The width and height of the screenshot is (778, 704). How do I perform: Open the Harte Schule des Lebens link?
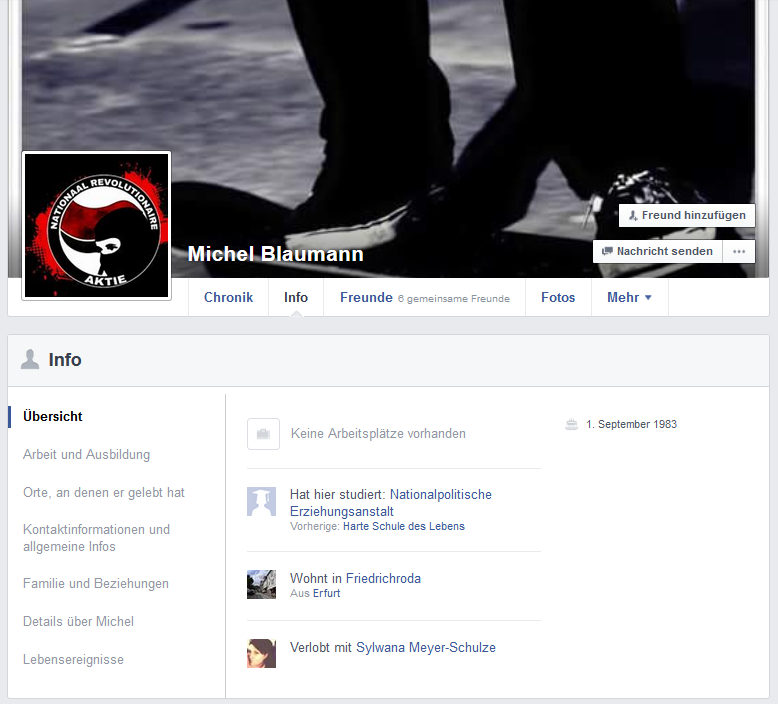point(403,526)
